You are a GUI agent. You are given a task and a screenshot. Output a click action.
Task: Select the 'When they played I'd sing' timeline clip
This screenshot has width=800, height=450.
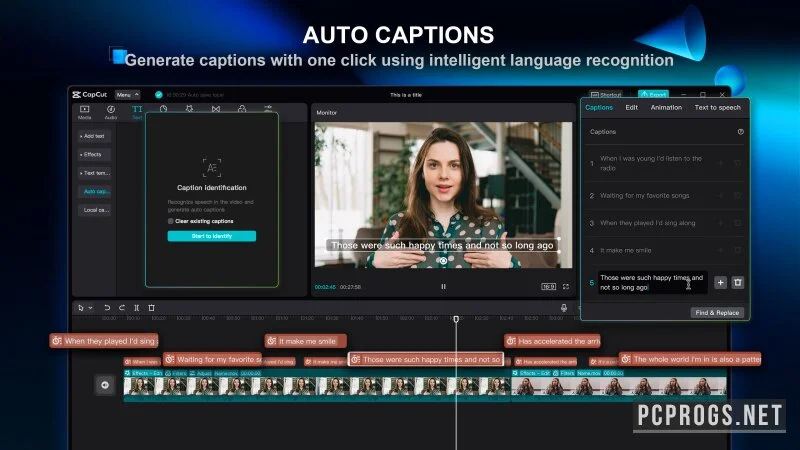(x=104, y=341)
